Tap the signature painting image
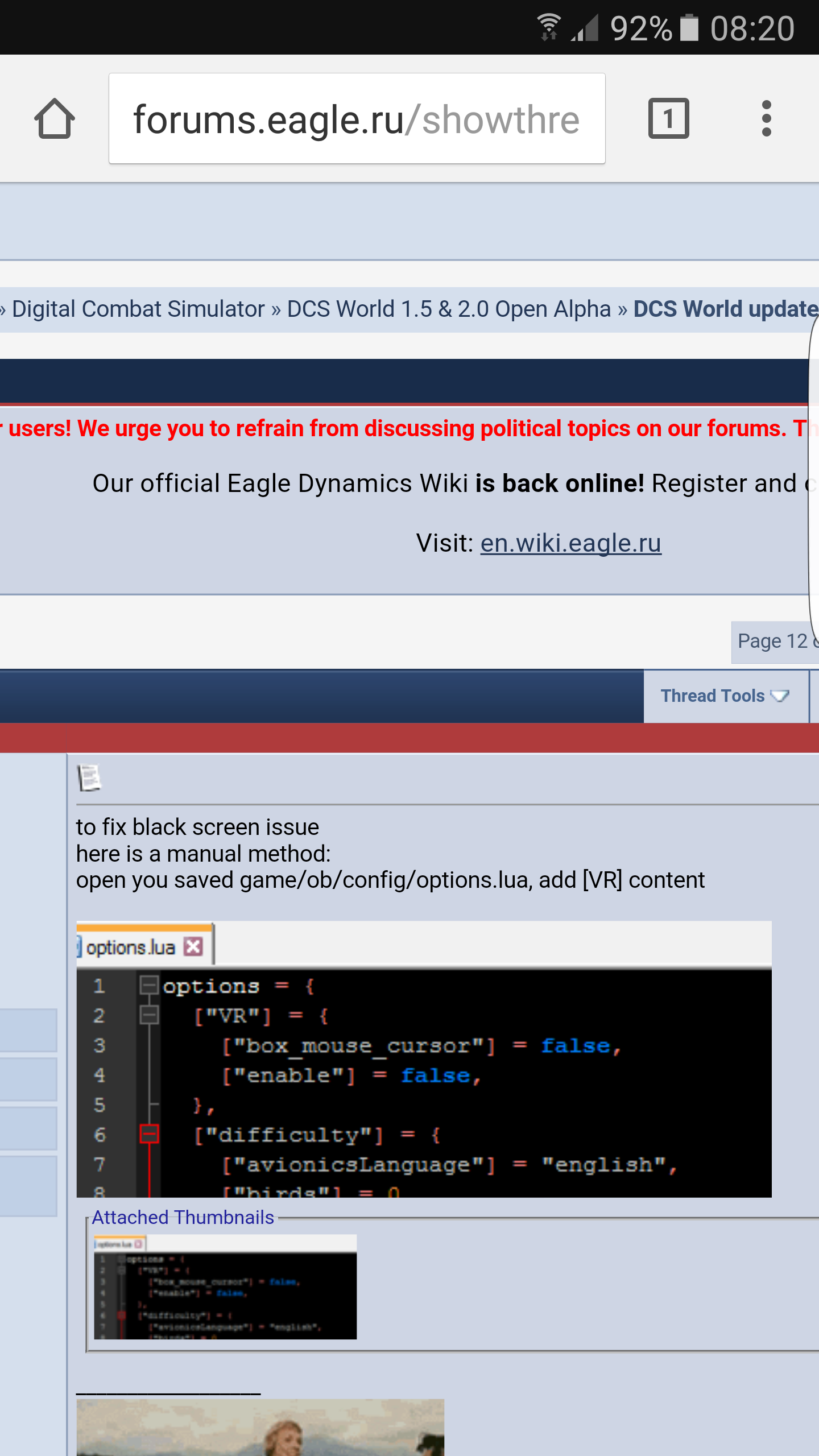This screenshot has height=1456, width=819. [x=260, y=1427]
